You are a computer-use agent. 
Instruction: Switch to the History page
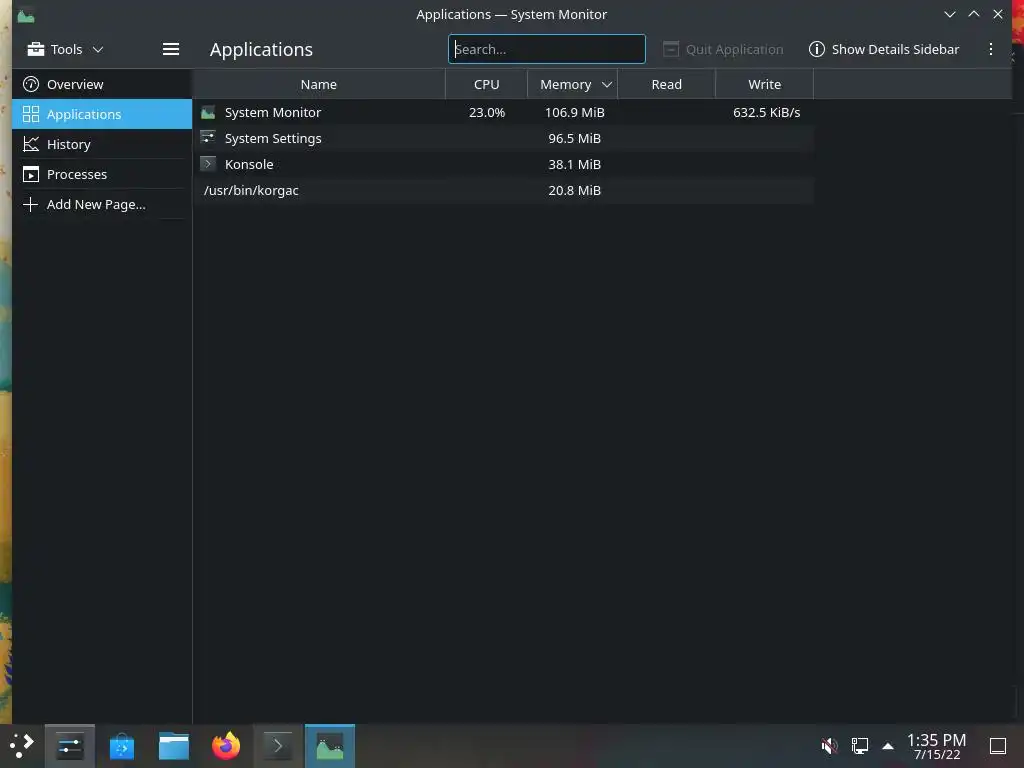pos(102,144)
